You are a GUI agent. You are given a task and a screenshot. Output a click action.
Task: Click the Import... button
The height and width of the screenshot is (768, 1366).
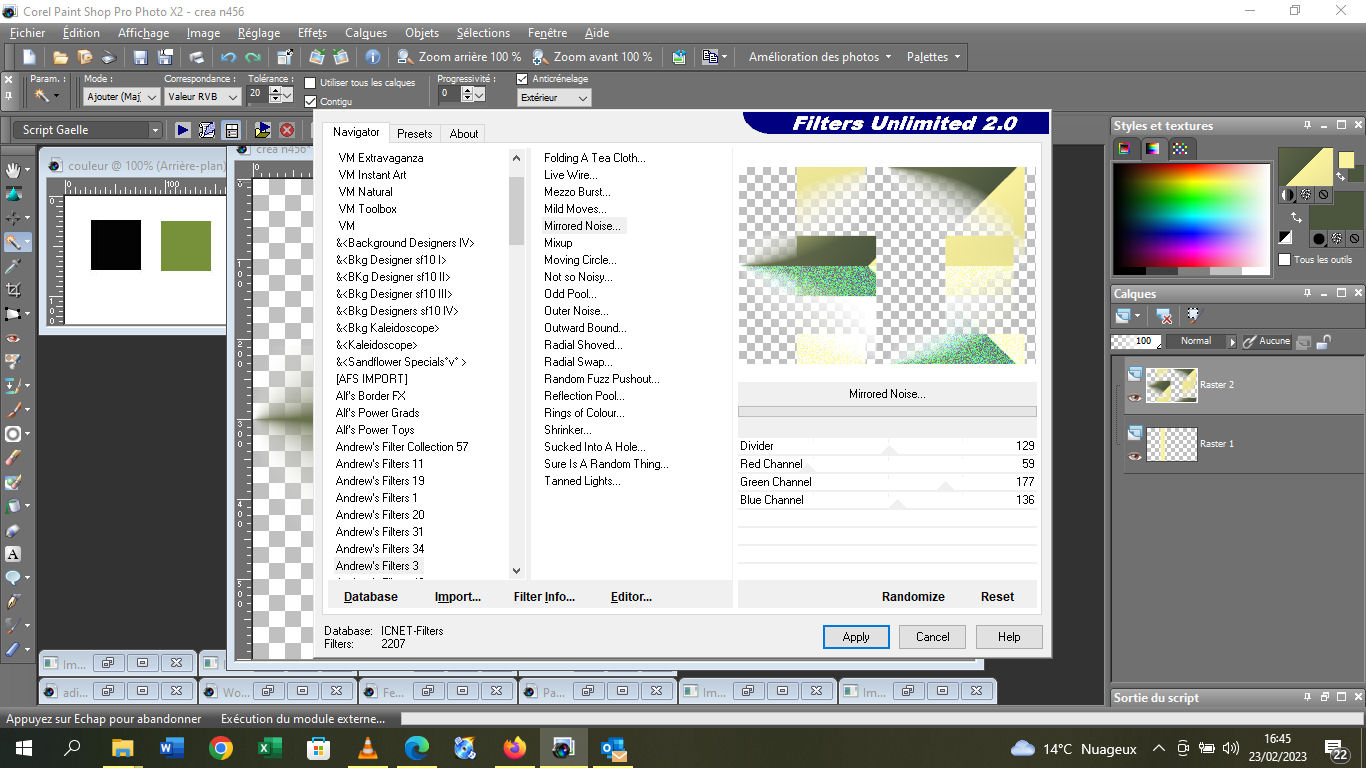tap(458, 597)
